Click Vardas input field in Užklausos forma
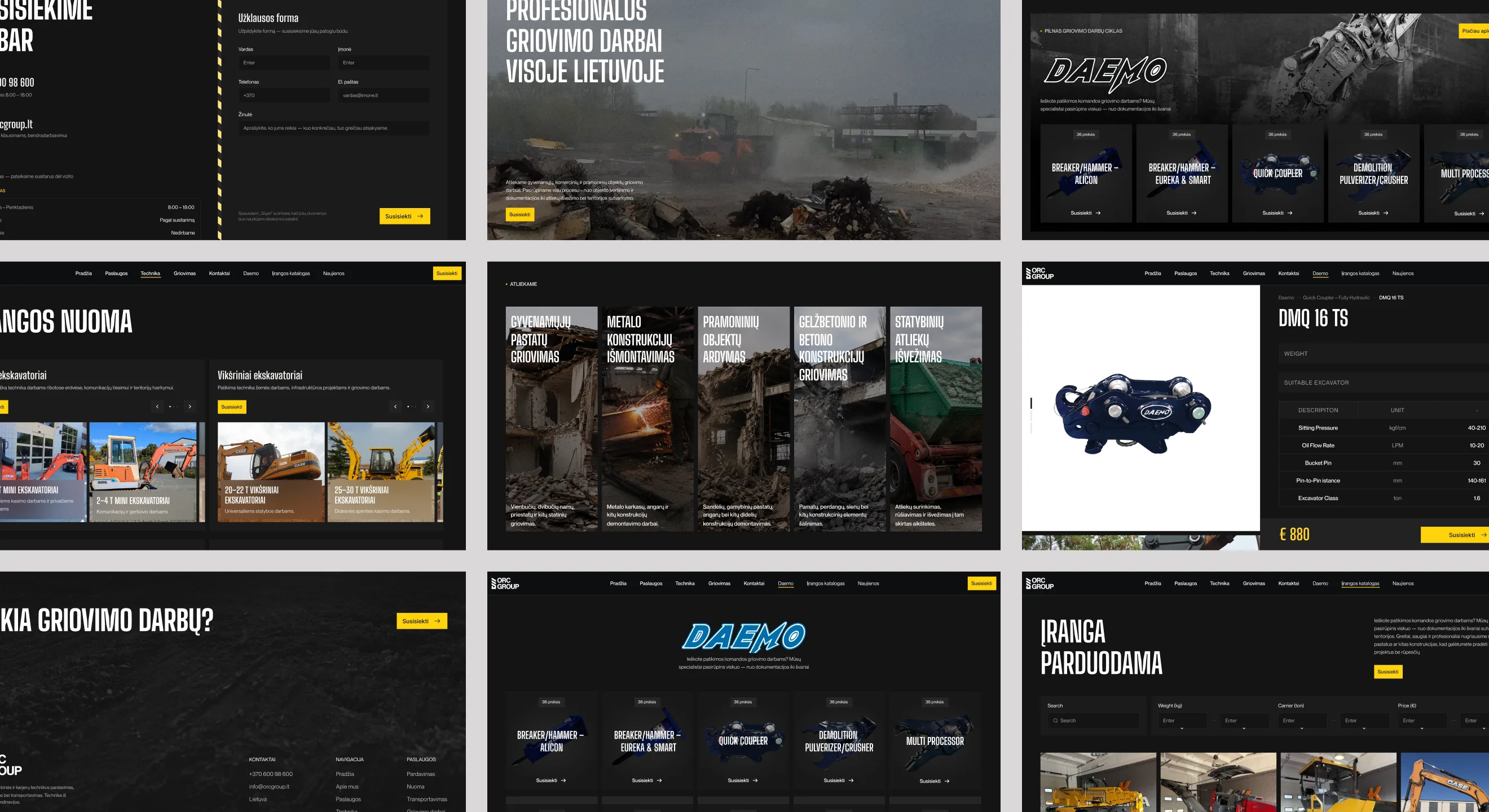This screenshot has height=812, width=1489. click(x=284, y=63)
